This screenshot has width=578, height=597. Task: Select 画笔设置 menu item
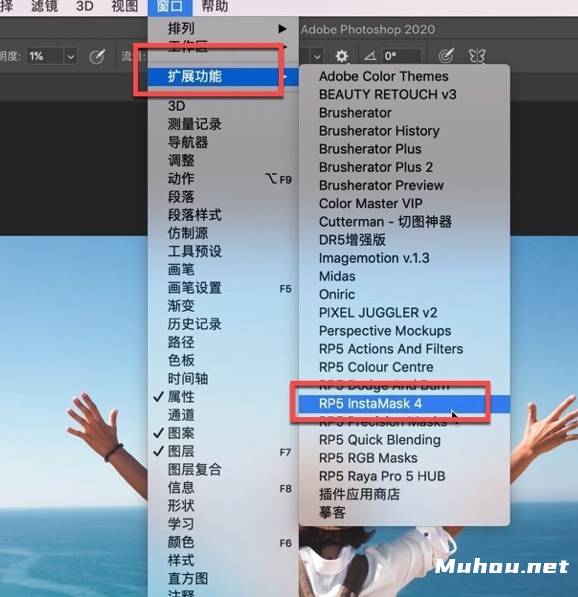coord(223,288)
